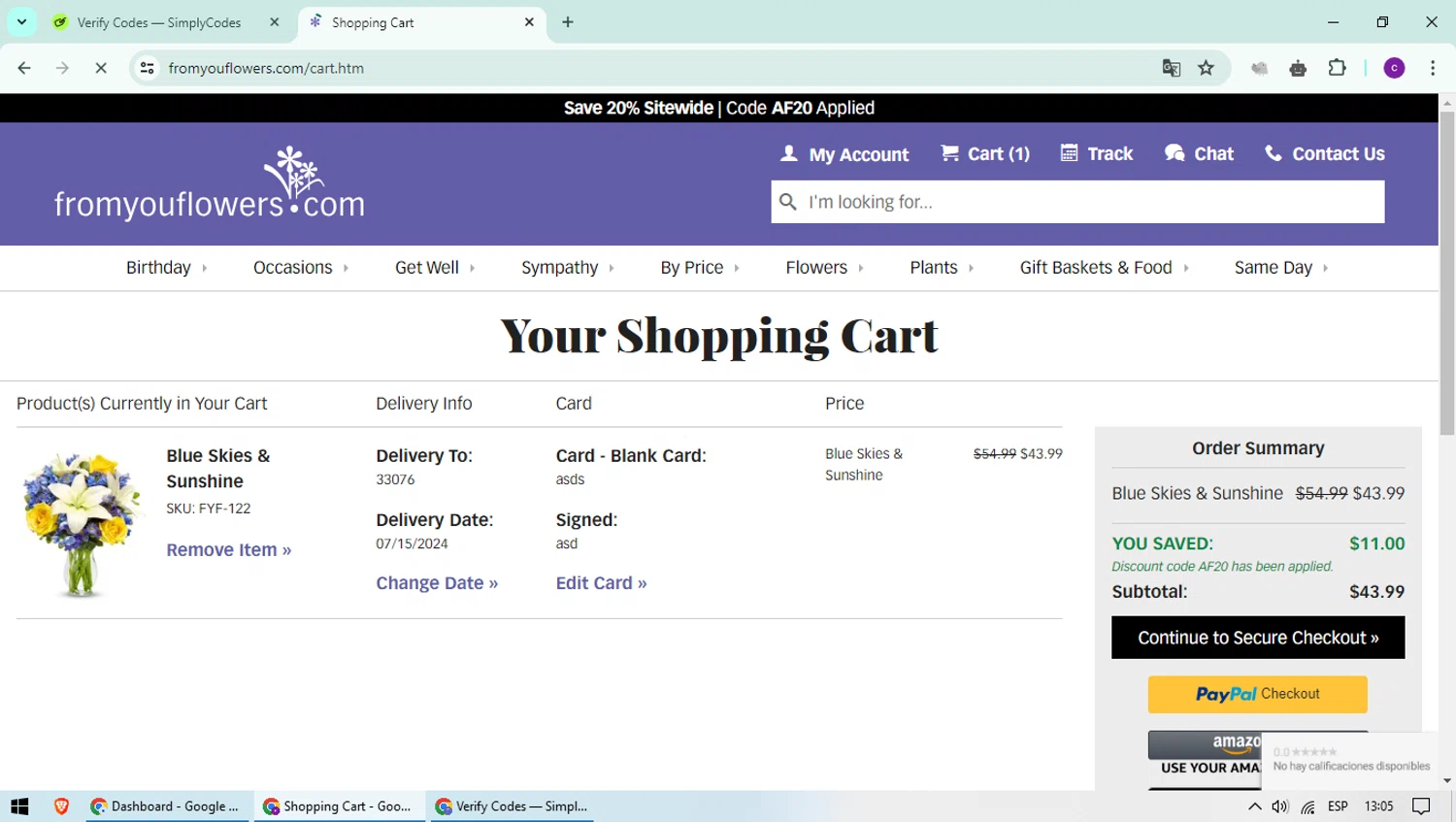The image size is (1456, 822).
Task: Click the PayPal Checkout button
Action: (x=1258, y=694)
